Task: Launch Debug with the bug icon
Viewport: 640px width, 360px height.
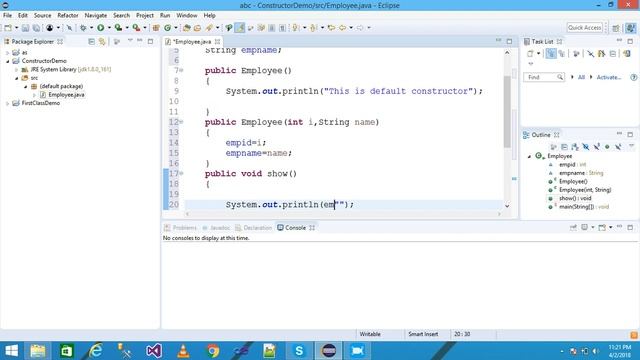Action: 83,28
